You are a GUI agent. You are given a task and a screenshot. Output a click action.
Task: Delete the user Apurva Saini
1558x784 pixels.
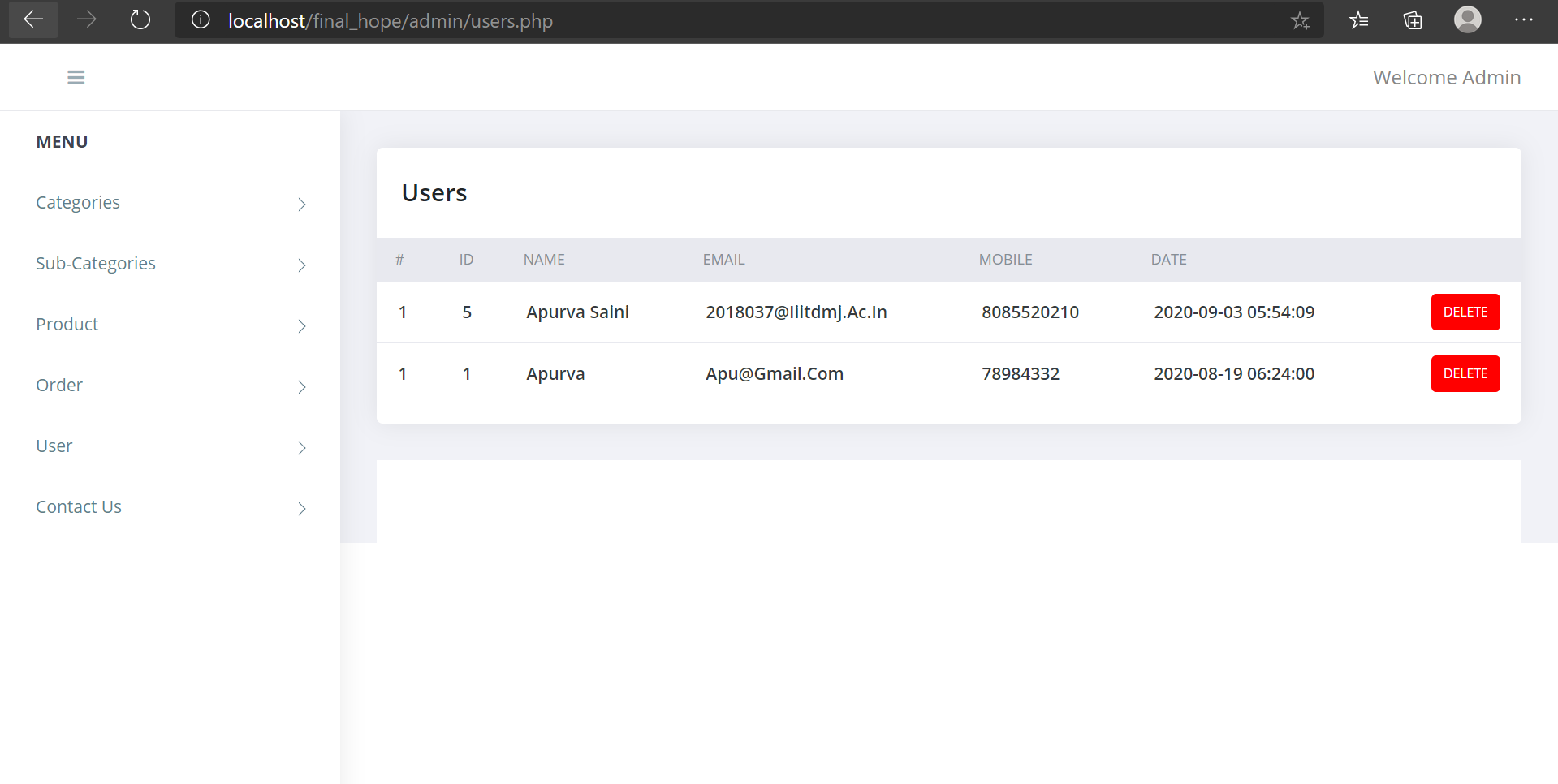(1465, 312)
